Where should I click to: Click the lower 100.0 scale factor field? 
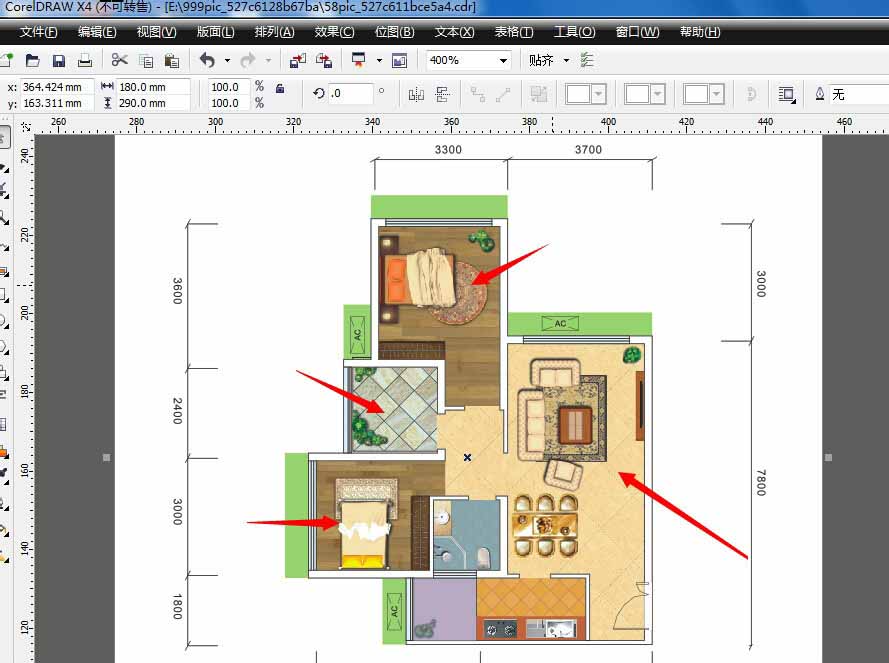click(x=229, y=103)
